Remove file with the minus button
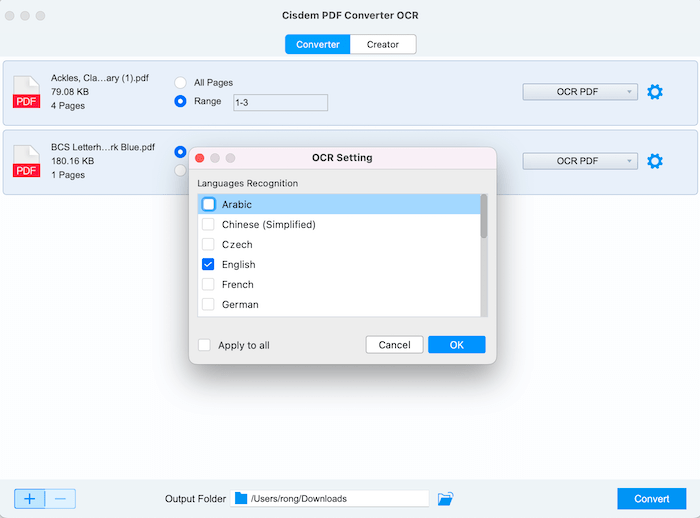Screen dimensions: 700x518 [60, 499]
